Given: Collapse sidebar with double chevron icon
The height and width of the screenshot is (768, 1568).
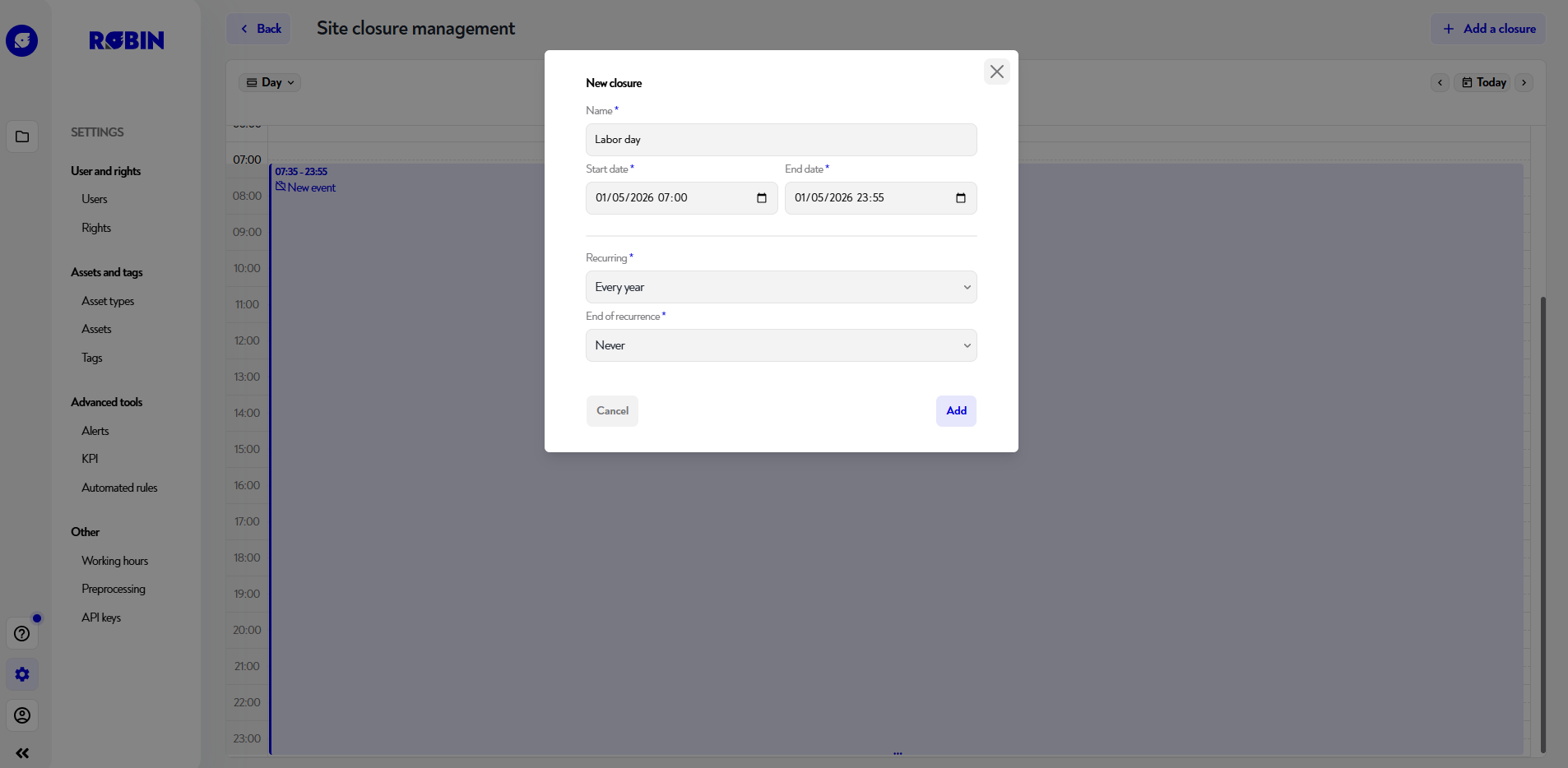Looking at the screenshot, I should pyautogui.click(x=22, y=753).
